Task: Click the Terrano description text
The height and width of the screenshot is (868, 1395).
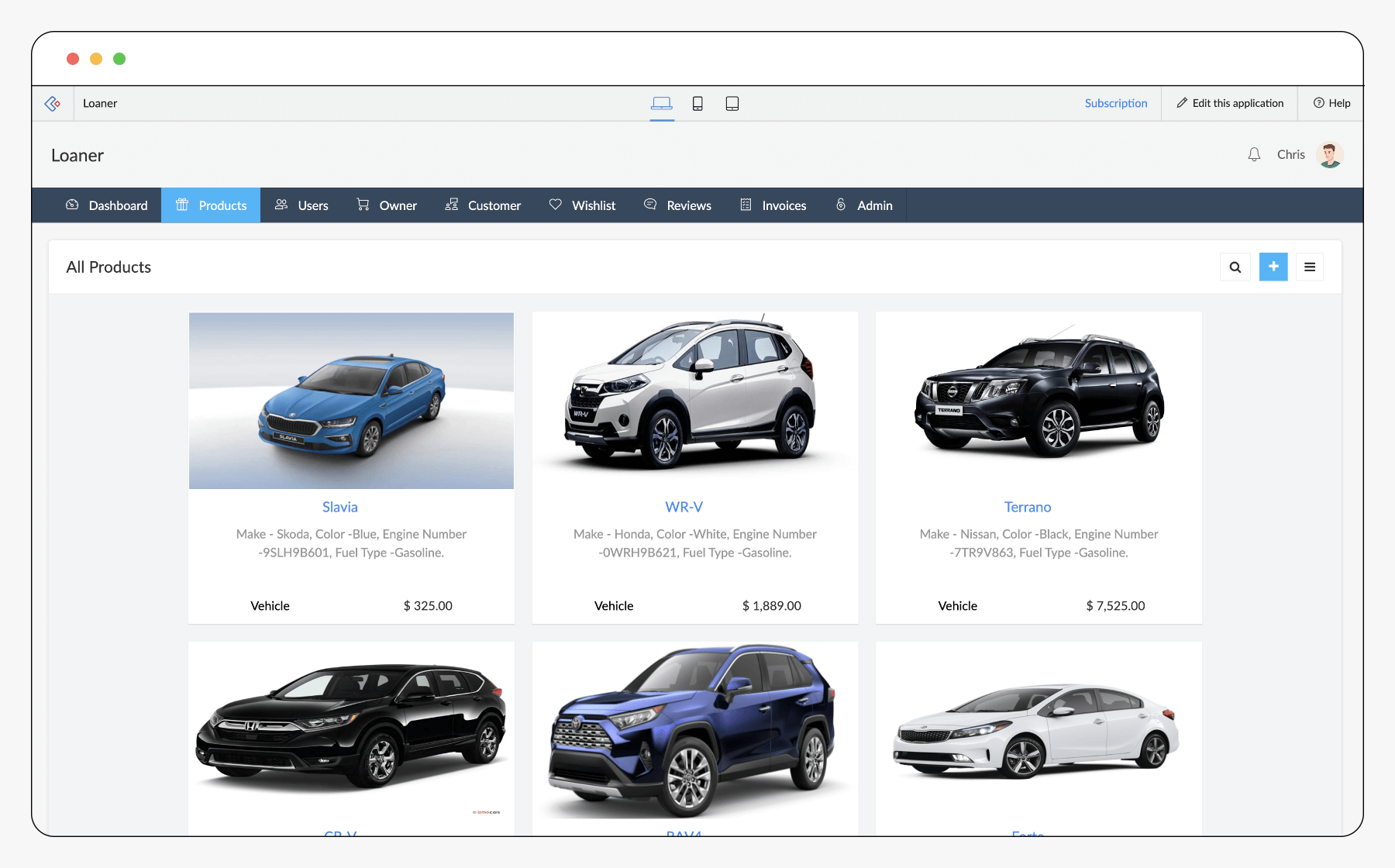Action: click(x=1038, y=543)
